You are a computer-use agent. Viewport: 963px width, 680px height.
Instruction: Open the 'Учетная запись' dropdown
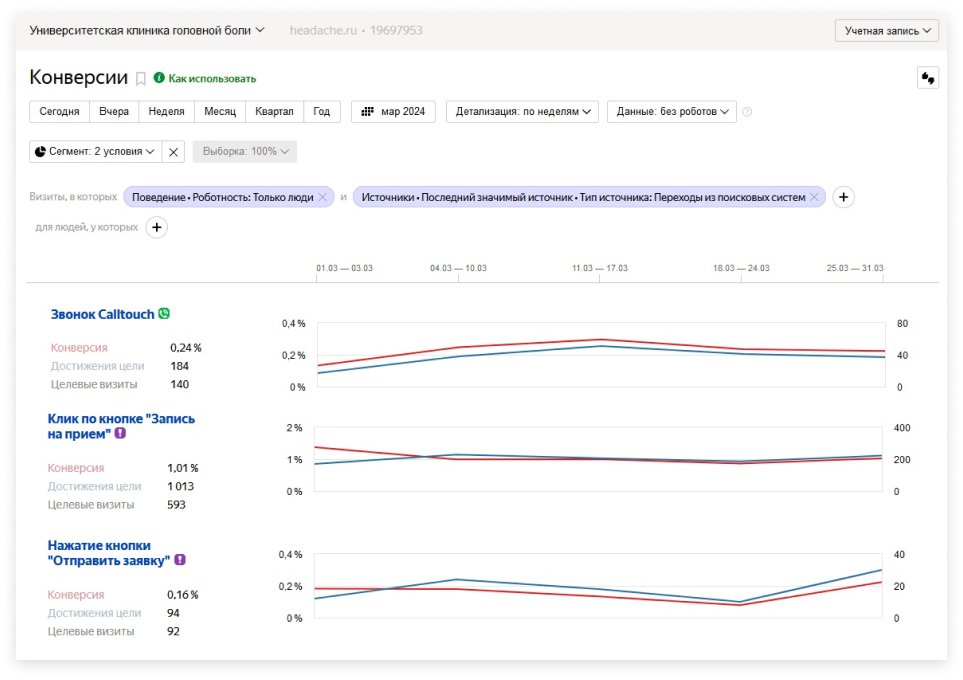click(886, 31)
